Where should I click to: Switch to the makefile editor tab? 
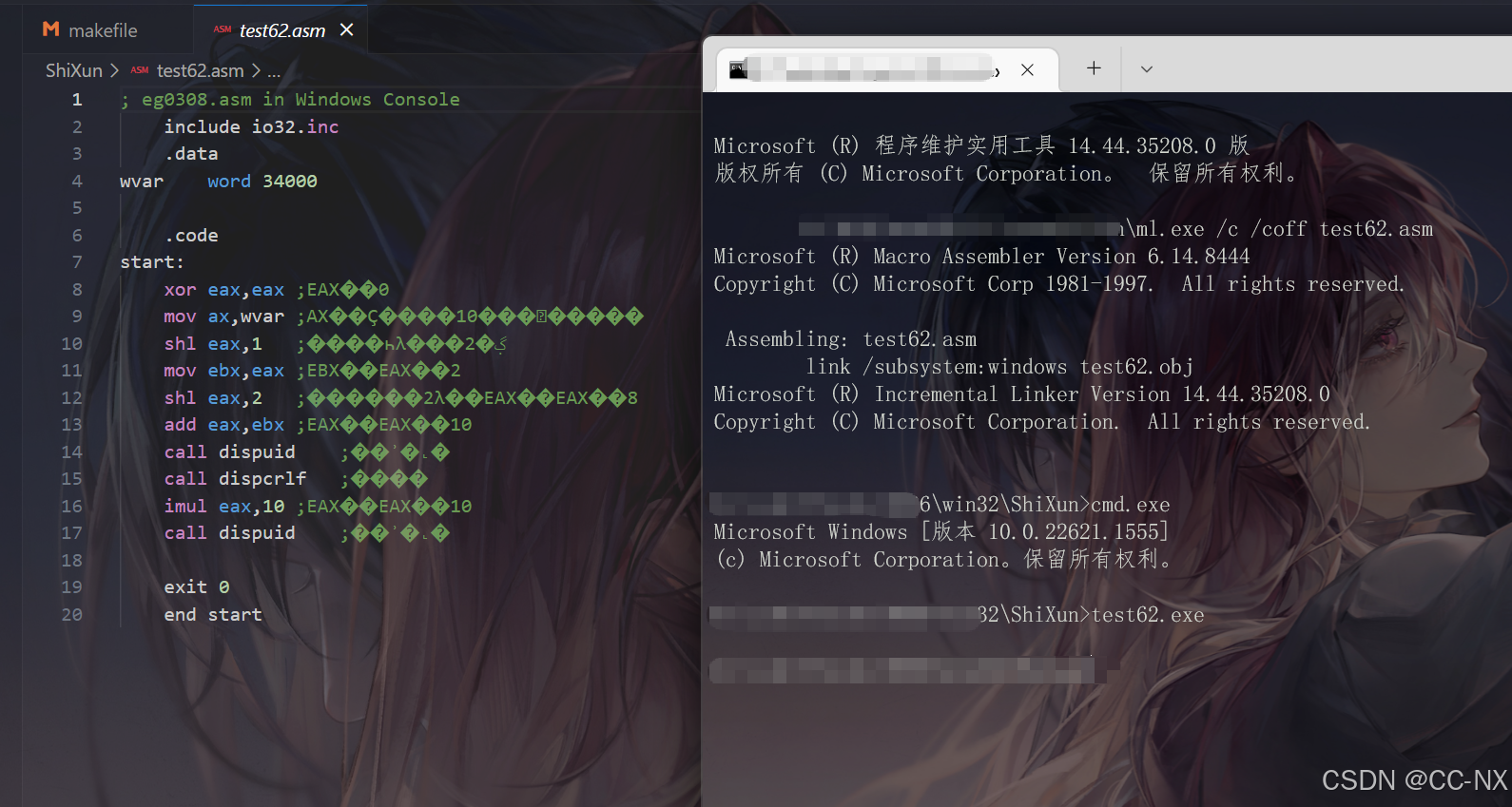click(x=90, y=30)
